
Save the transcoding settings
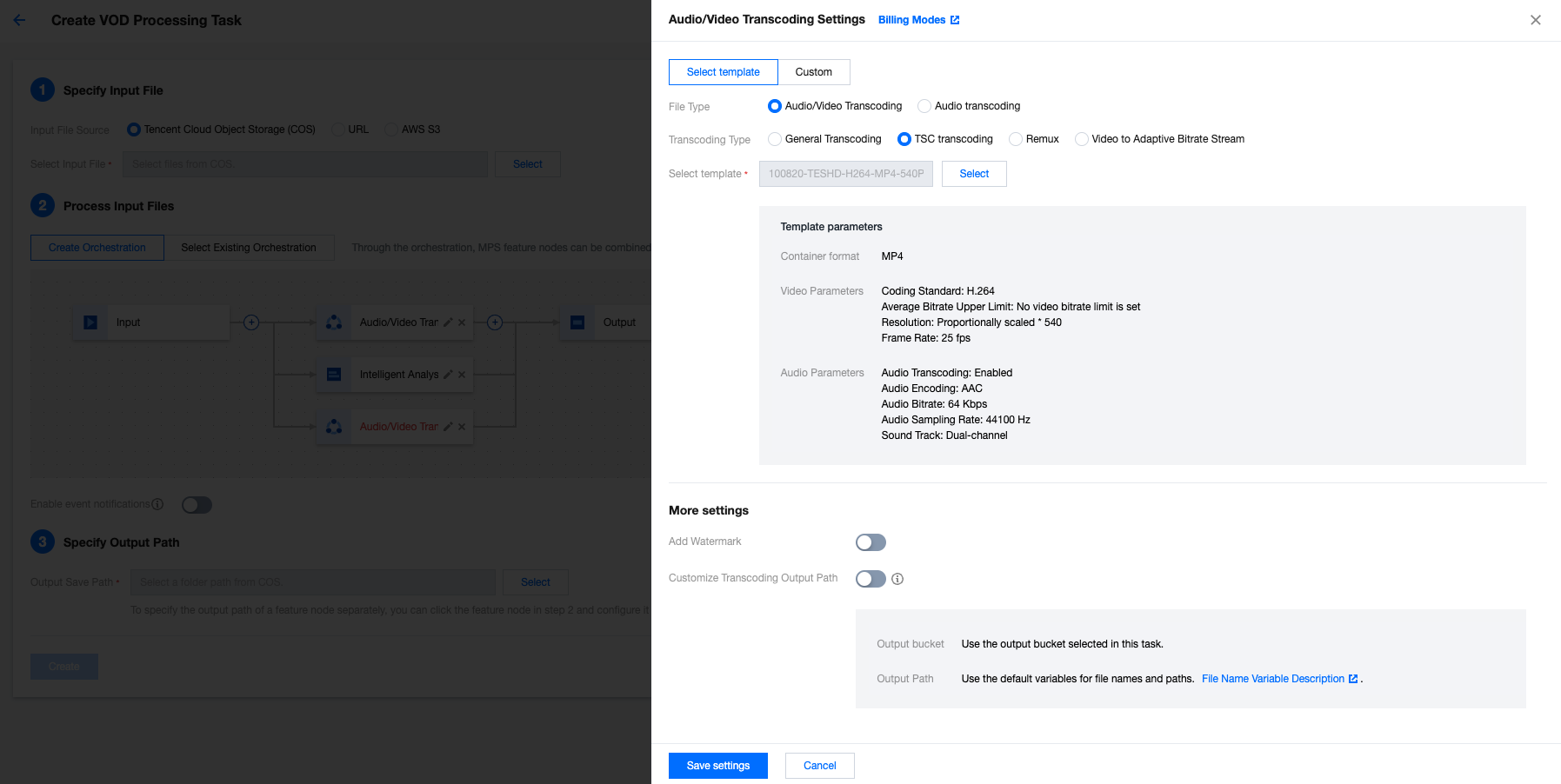[x=718, y=766]
